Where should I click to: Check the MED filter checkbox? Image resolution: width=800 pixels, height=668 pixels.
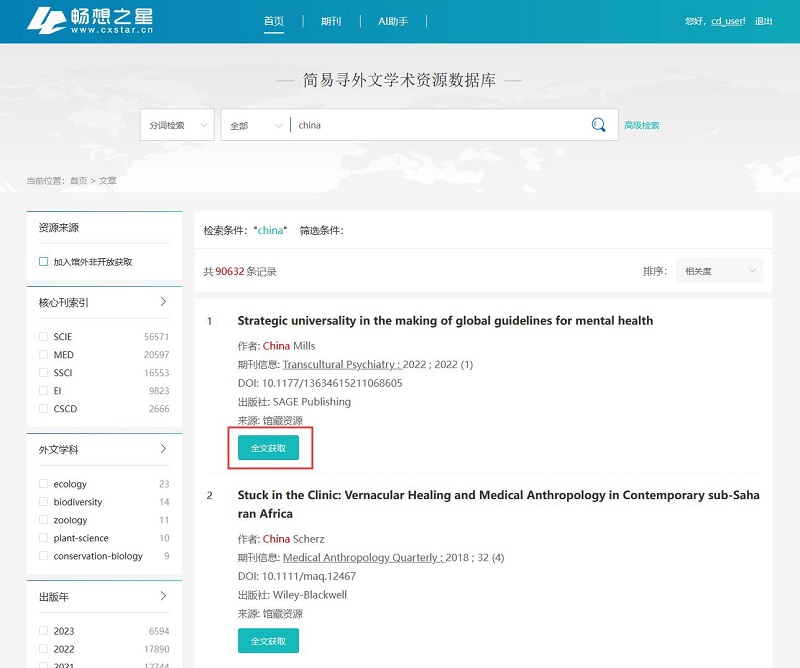pyautogui.click(x=43, y=354)
